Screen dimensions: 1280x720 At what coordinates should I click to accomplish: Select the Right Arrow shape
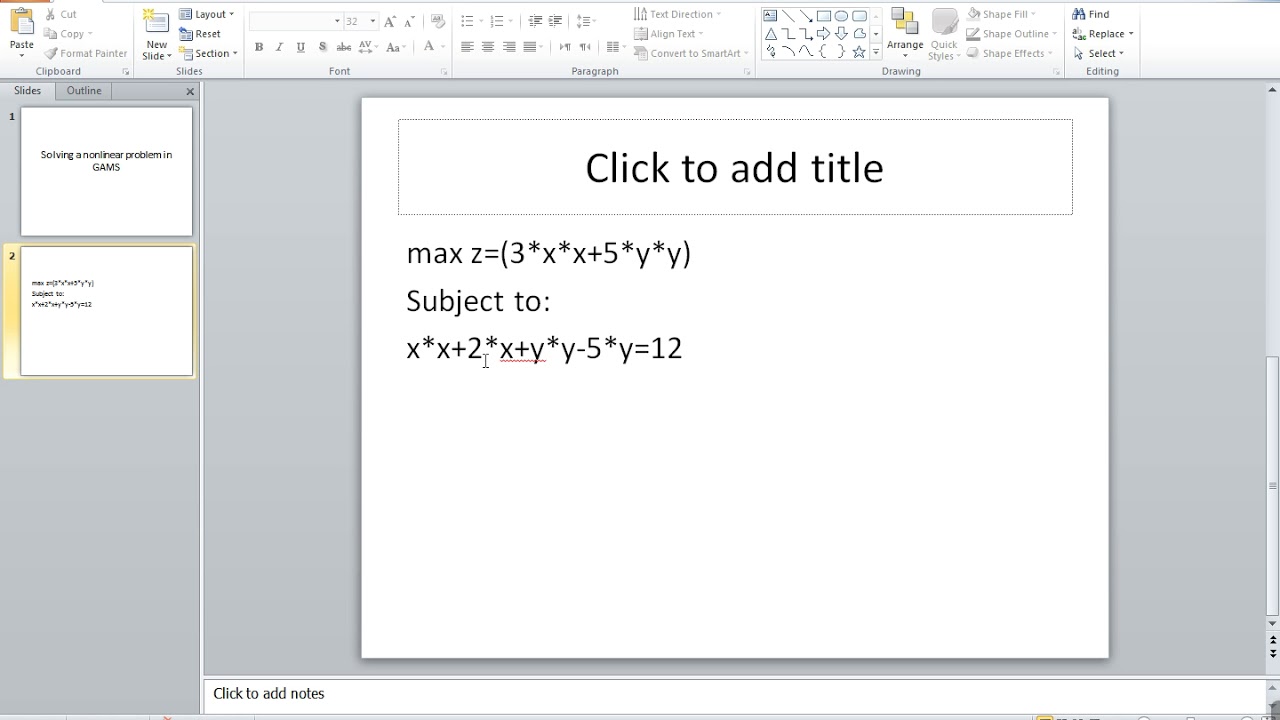coord(824,34)
